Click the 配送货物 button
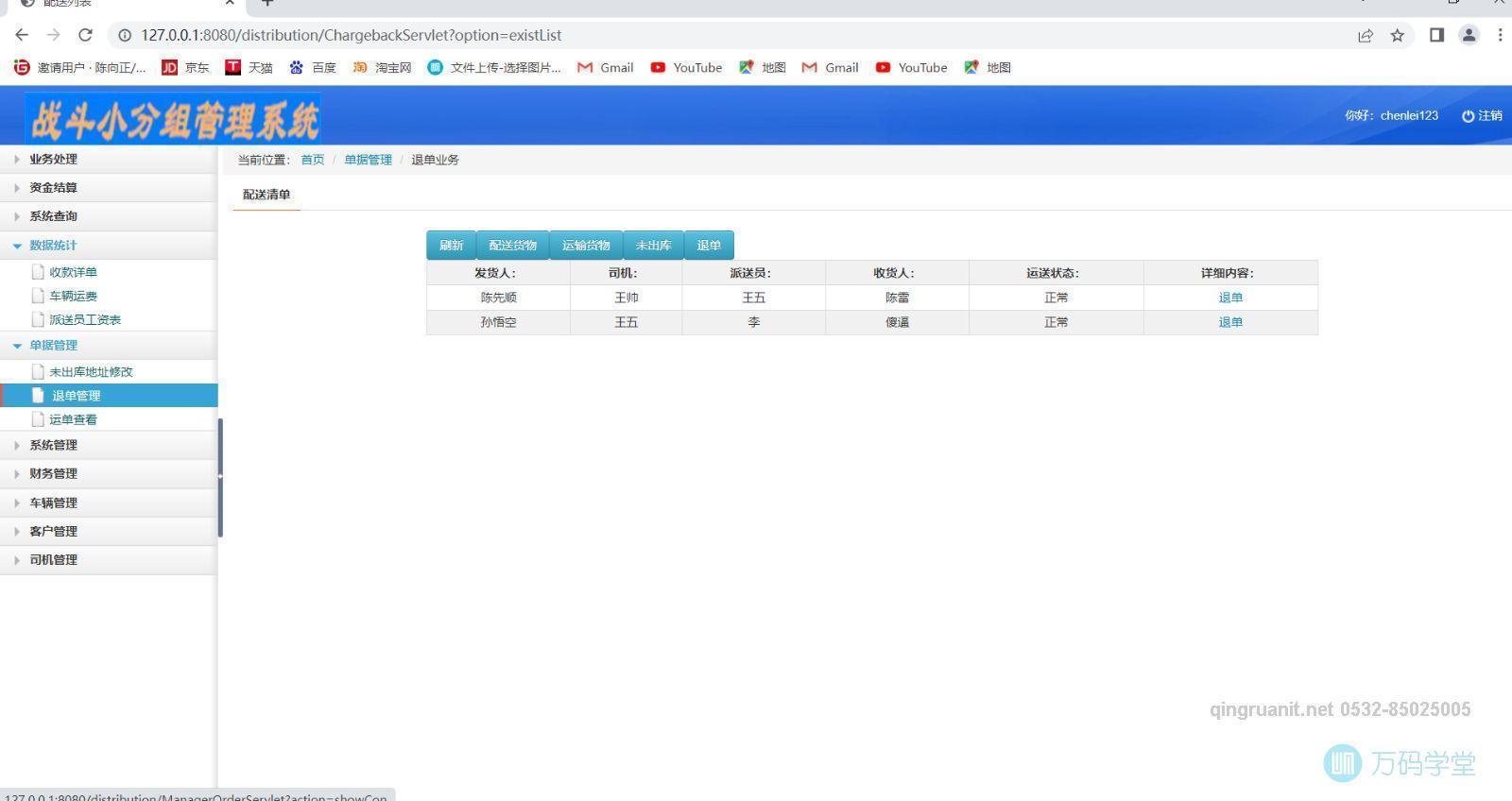1512x801 pixels. (x=512, y=245)
